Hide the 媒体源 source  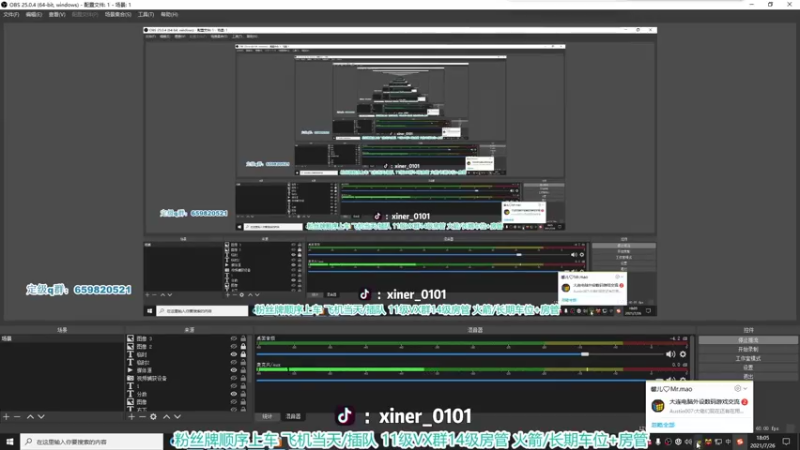pos(234,370)
